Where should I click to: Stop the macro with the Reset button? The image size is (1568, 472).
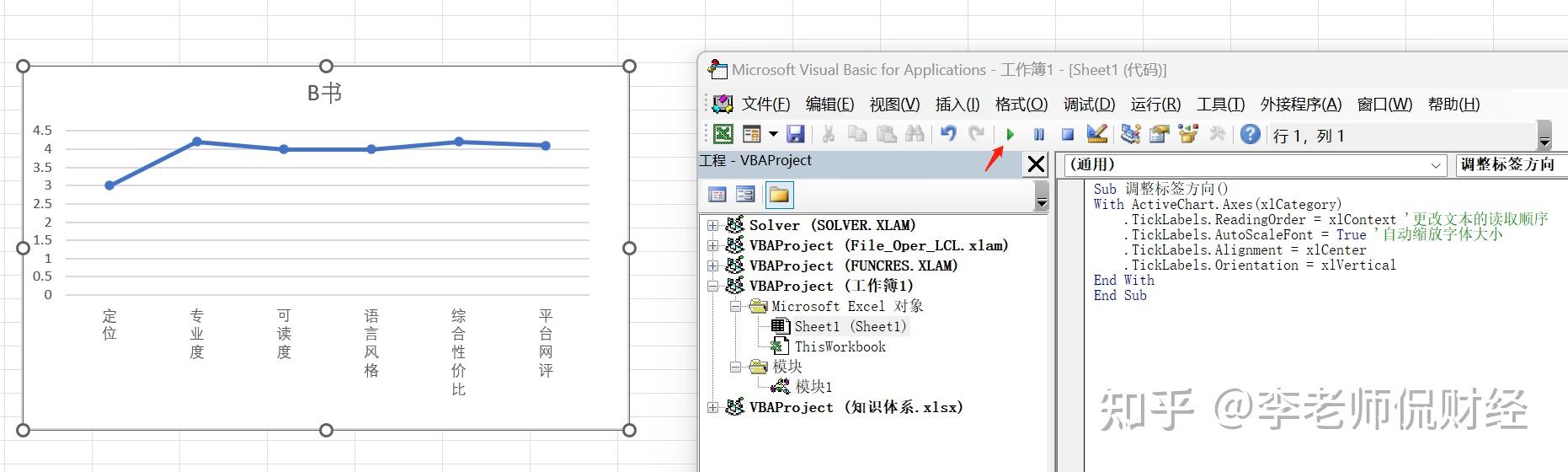(1067, 134)
